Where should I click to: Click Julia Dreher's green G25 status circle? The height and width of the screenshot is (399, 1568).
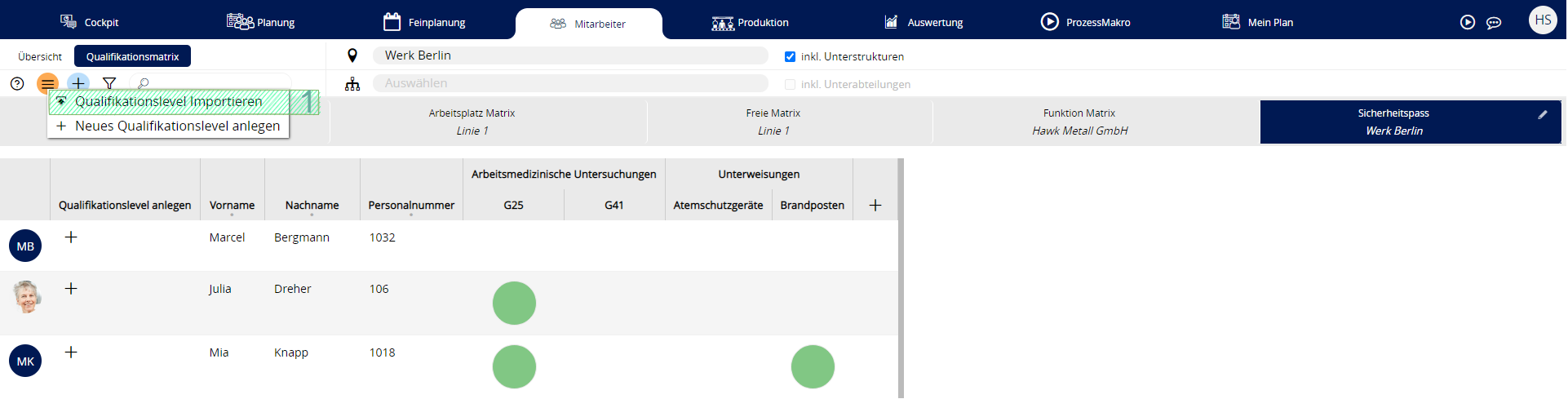(x=514, y=304)
